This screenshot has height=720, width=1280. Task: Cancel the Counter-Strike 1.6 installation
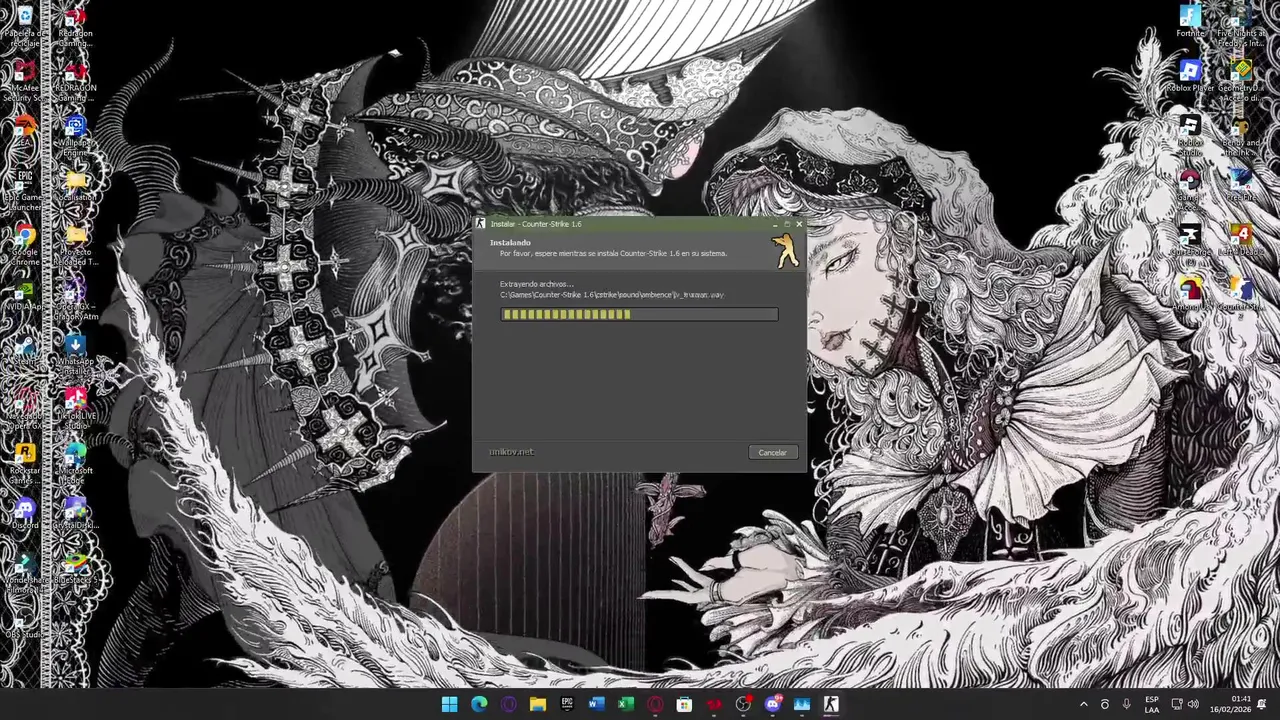coord(772,453)
